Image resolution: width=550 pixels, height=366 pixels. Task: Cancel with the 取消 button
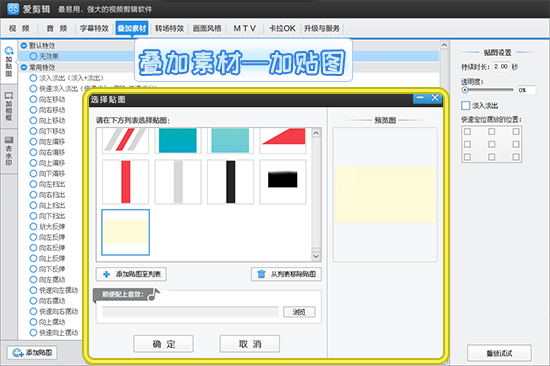coord(250,344)
